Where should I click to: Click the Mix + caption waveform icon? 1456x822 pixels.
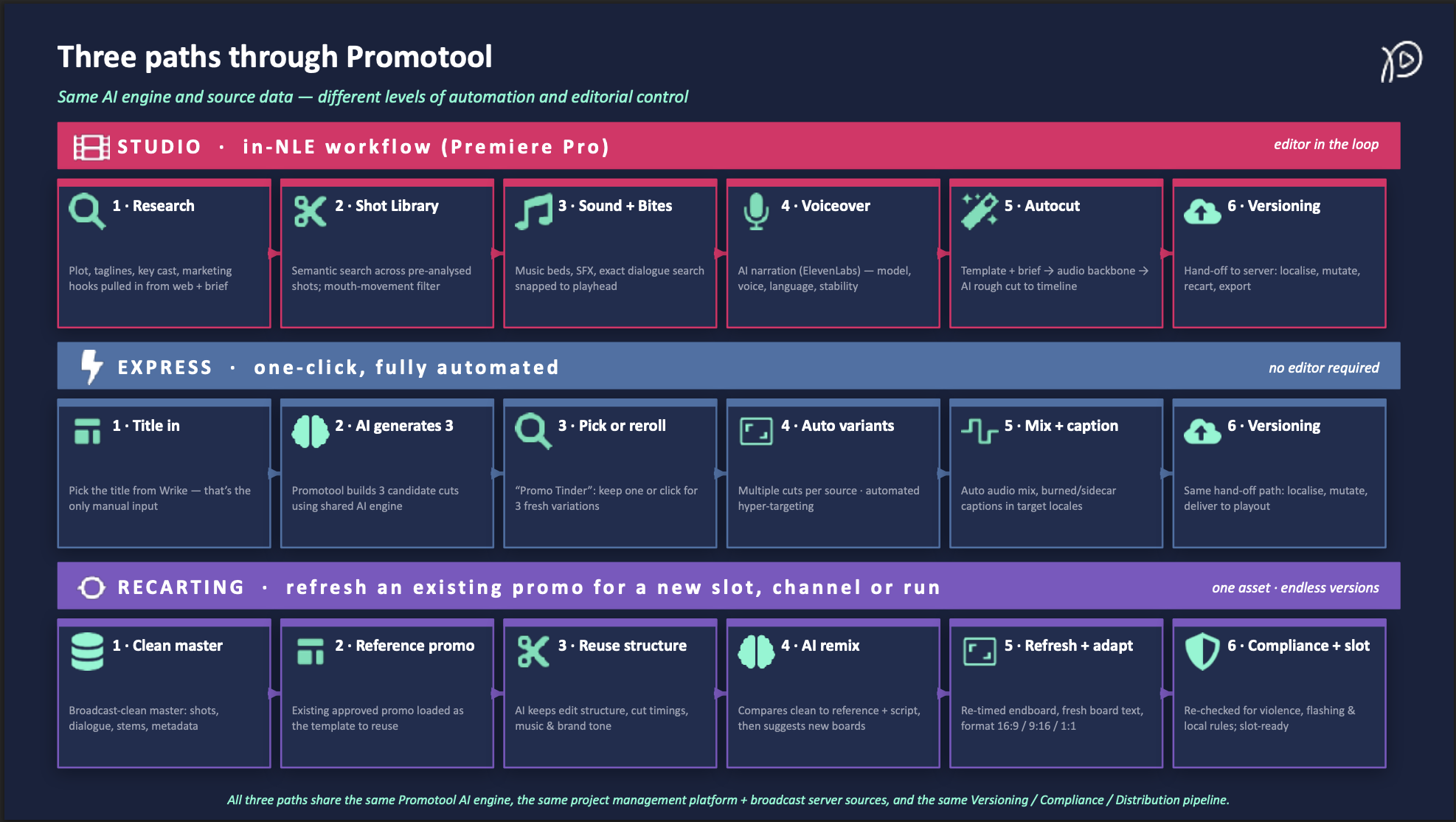point(980,430)
